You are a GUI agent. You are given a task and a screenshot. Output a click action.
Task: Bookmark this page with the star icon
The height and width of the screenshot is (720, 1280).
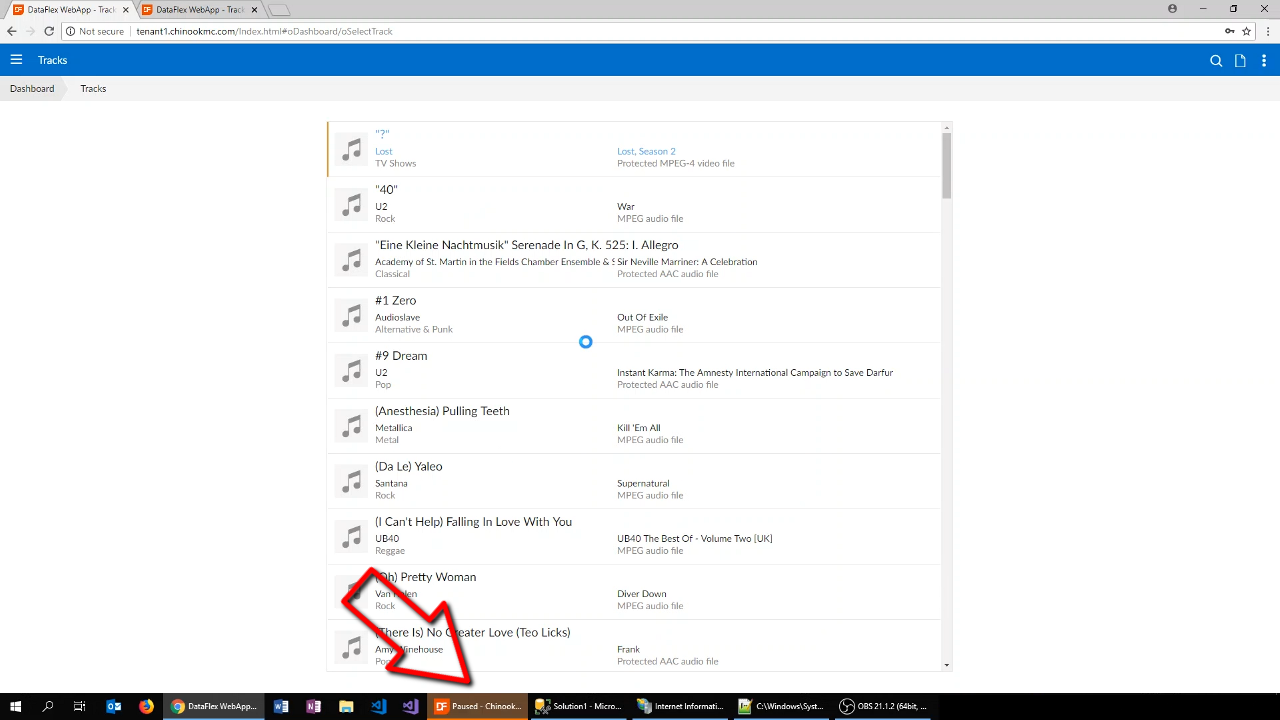1246,31
